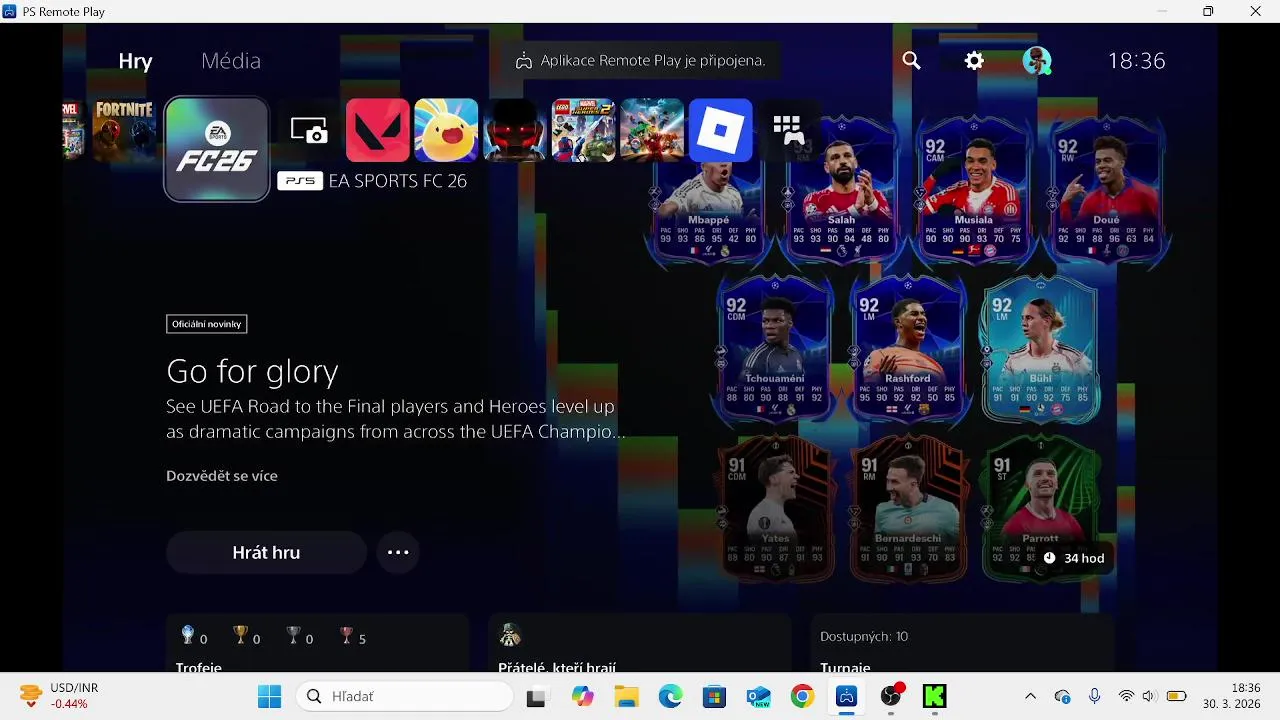
Task: Open Wi-Fi network tray icon
Action: [x=1126, y=696]
